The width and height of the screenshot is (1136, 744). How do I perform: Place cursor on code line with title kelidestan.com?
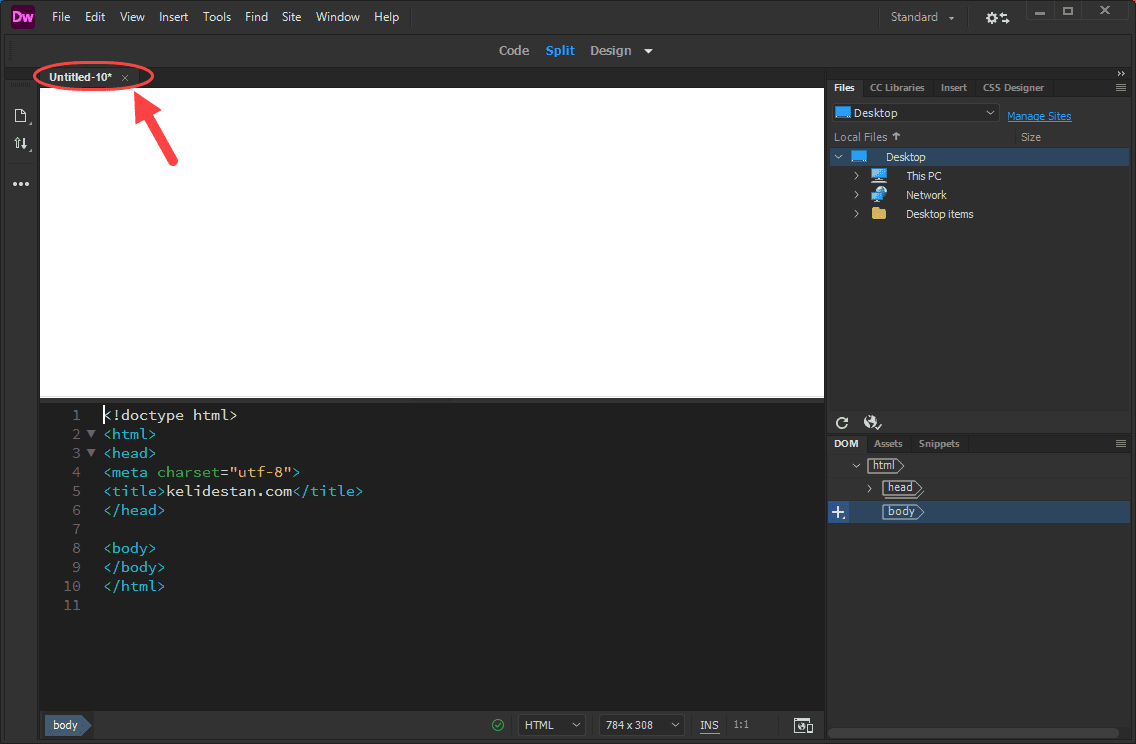(x=233, y=491)
